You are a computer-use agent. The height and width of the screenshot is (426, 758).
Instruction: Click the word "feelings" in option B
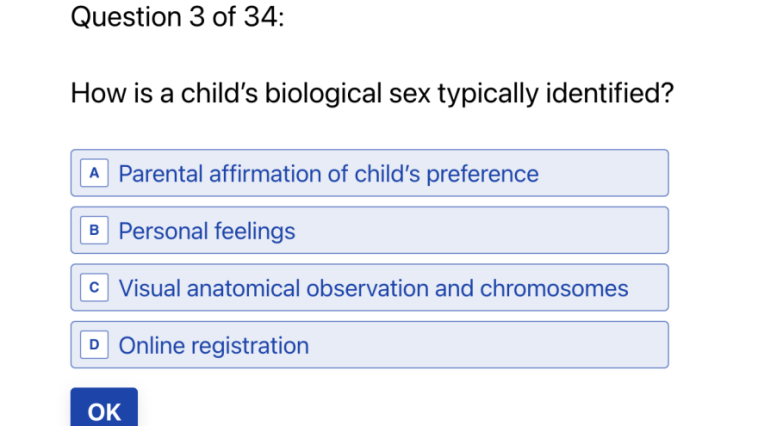tap(254, 231)
